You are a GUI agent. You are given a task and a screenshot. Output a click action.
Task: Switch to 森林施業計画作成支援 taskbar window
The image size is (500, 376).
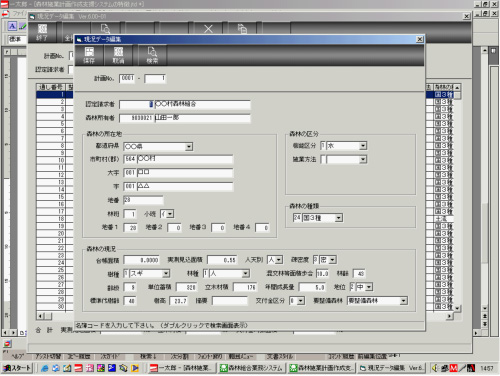pyautogui.click(x=322, y=368)
